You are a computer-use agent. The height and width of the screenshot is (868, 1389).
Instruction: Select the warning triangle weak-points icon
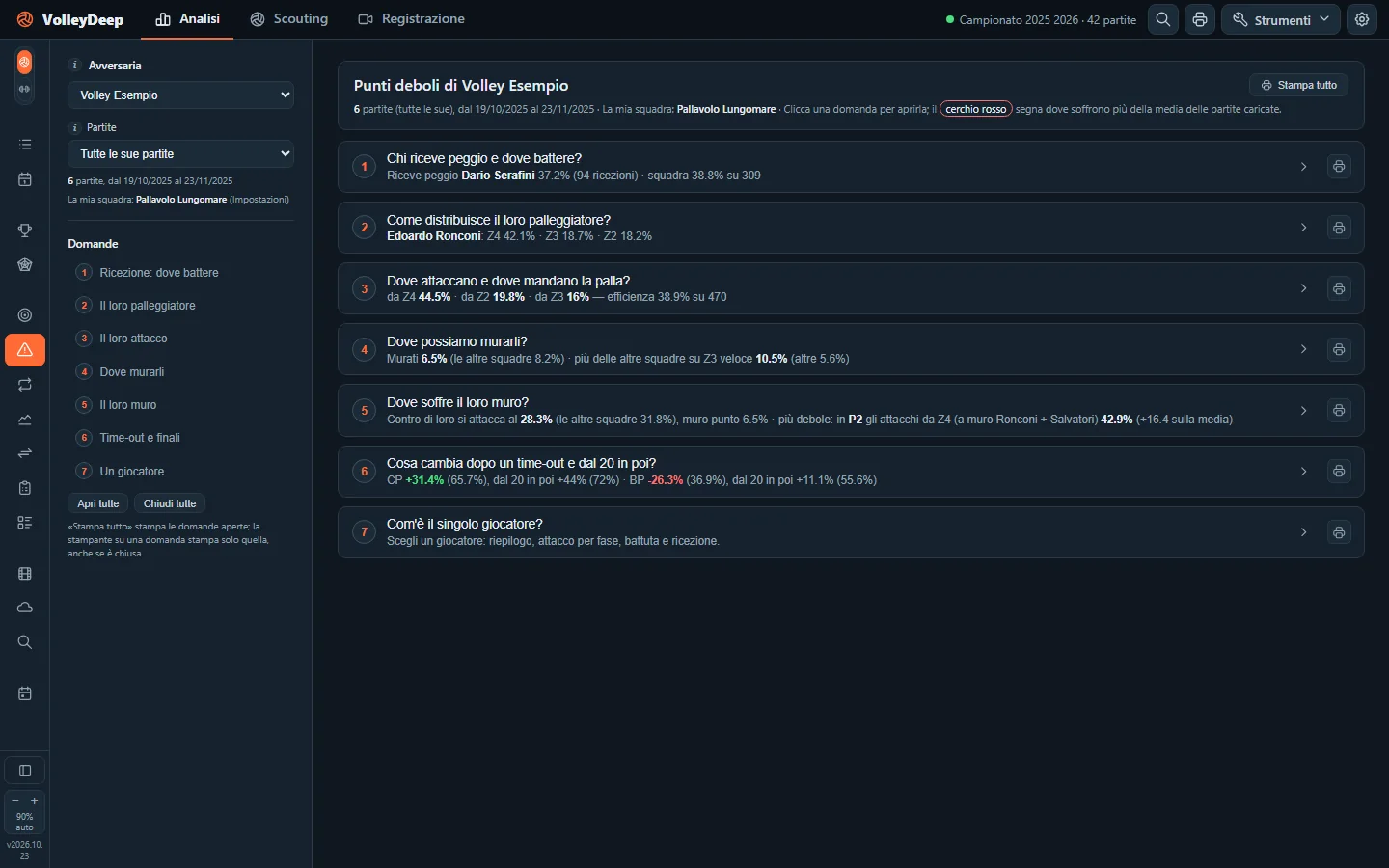tap(25, 350)
